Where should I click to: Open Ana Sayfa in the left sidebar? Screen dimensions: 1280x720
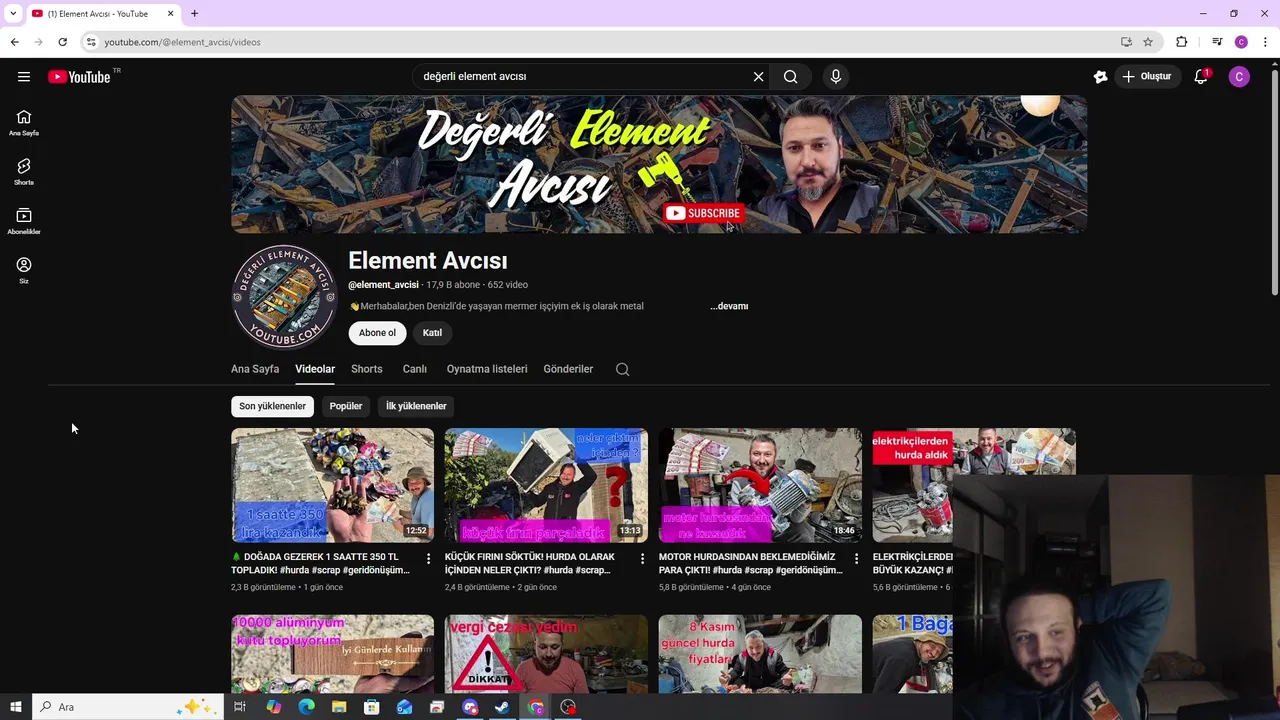[24, 123]
